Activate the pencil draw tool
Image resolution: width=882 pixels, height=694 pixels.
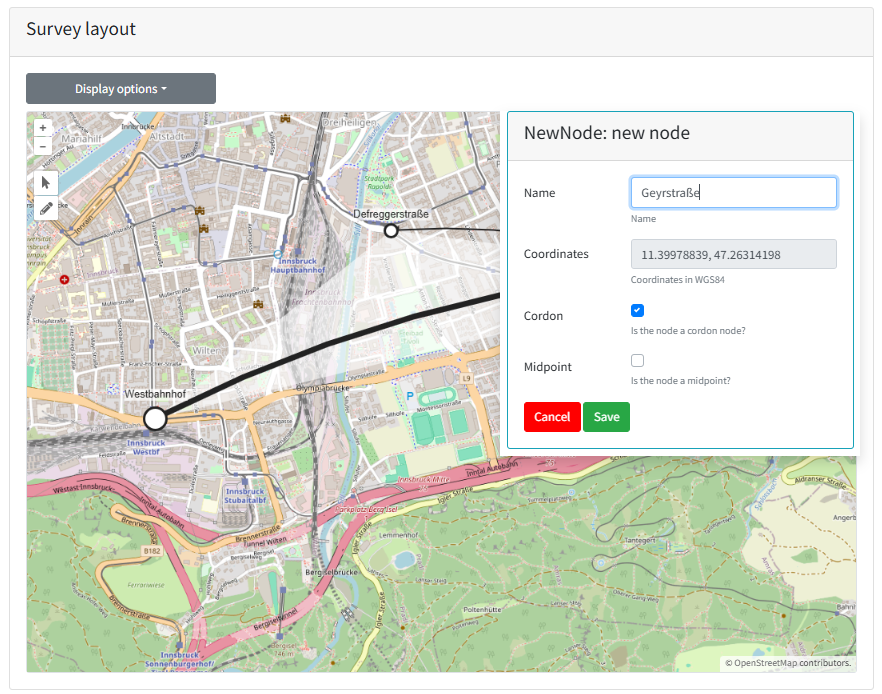46,208
